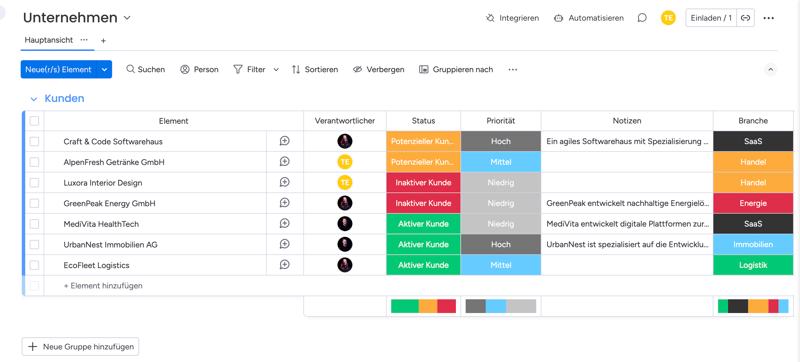Image resolution: width=800 pixels, height=362 pixels.
Task: Click Neue Gruppe hinzufügen button
Action: [80, 347]
